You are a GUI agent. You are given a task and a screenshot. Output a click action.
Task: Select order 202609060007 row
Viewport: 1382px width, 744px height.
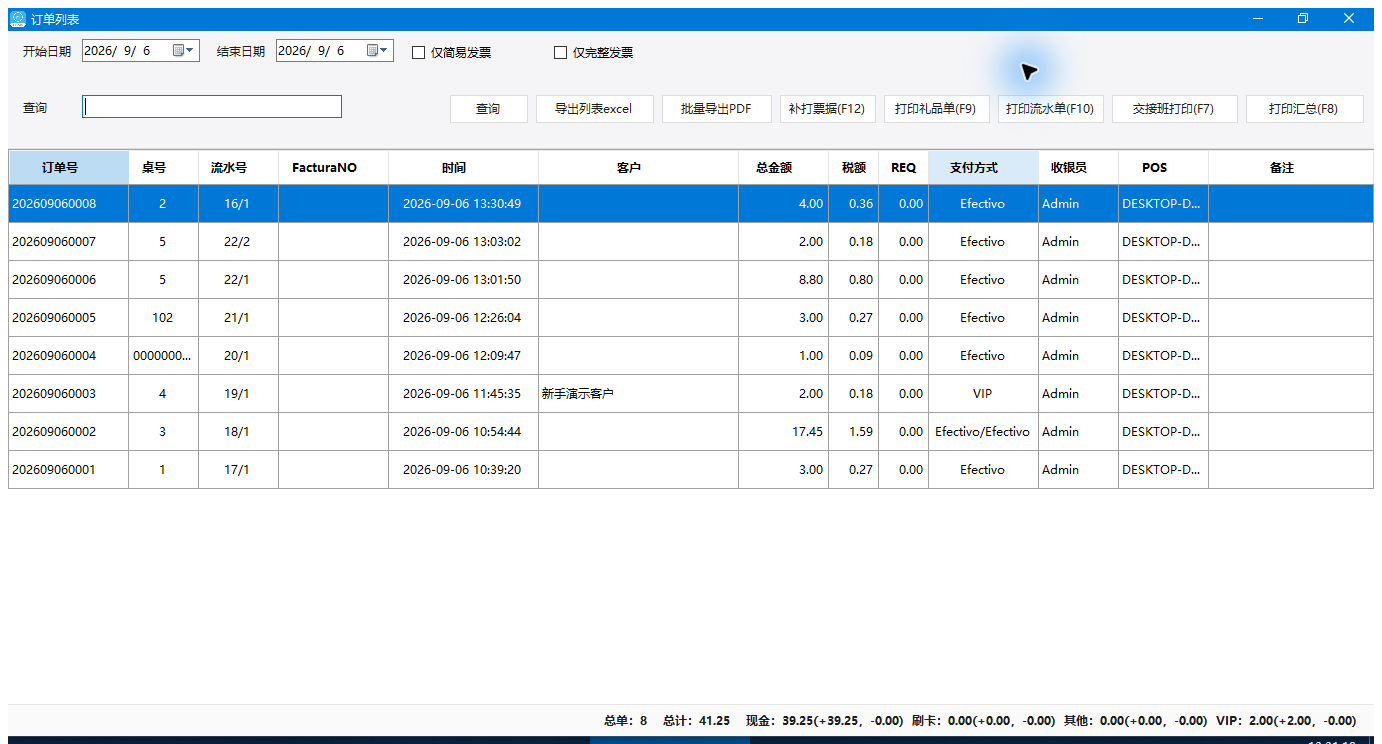[691, 241]
